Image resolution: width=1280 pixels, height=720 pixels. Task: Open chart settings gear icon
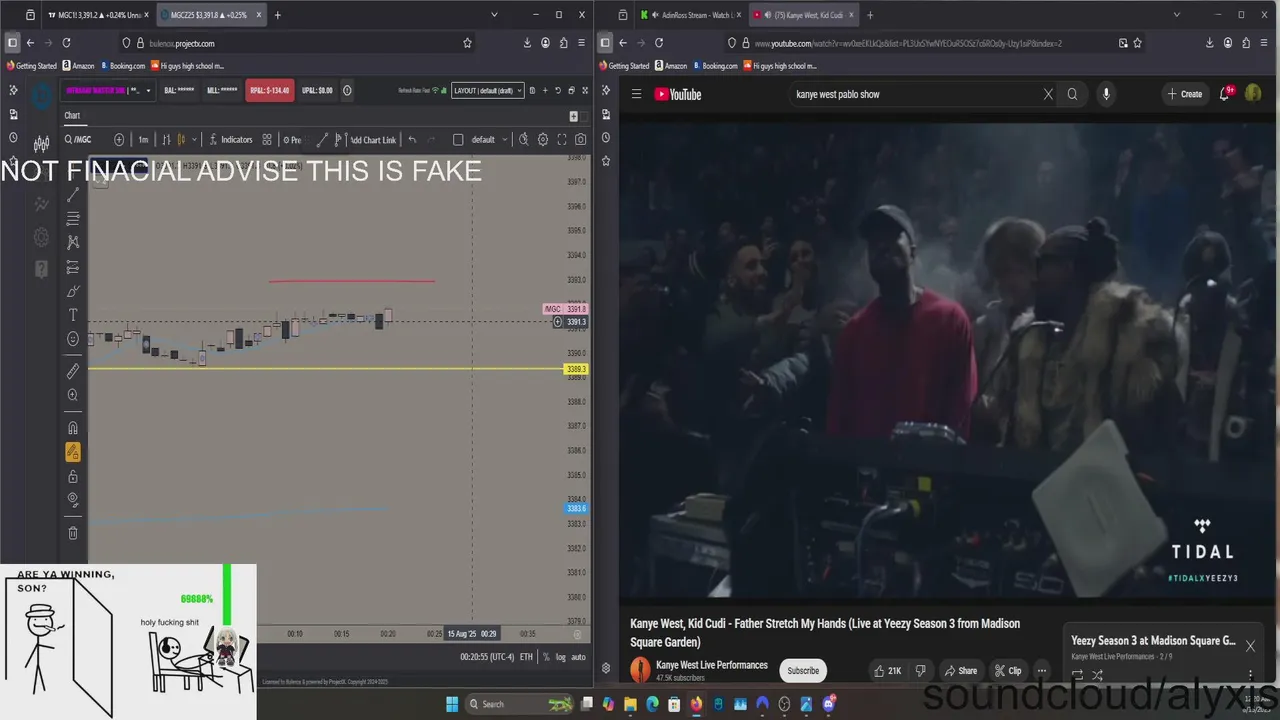pyautogui.click(x=543, y=140)
